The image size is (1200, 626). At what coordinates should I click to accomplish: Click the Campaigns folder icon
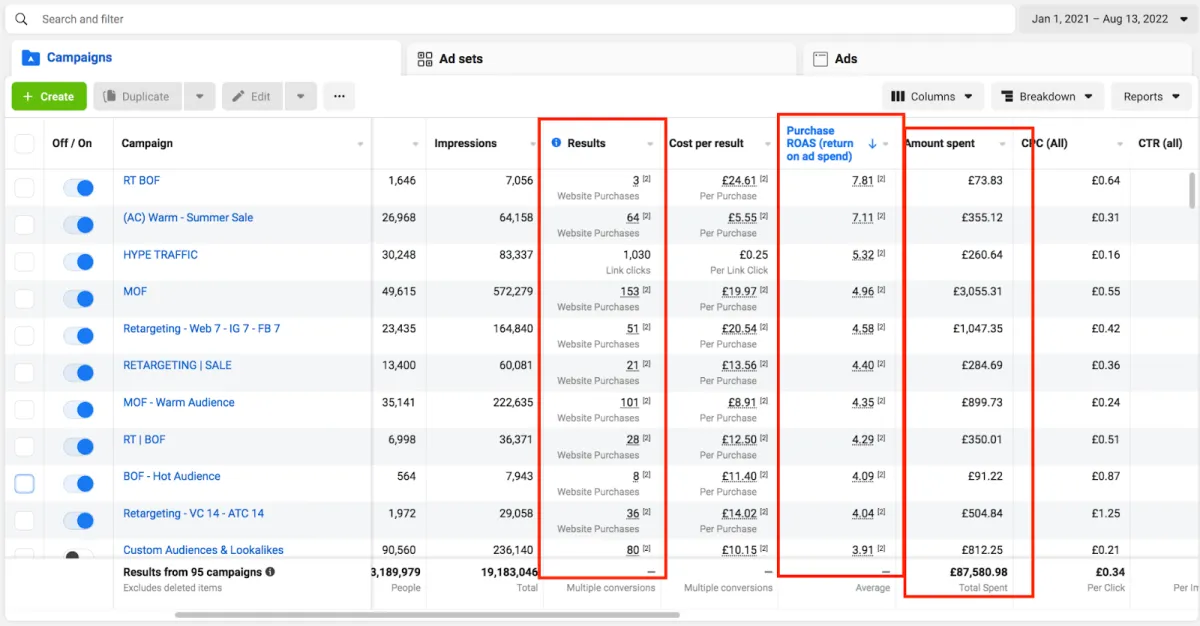[30, 58]
